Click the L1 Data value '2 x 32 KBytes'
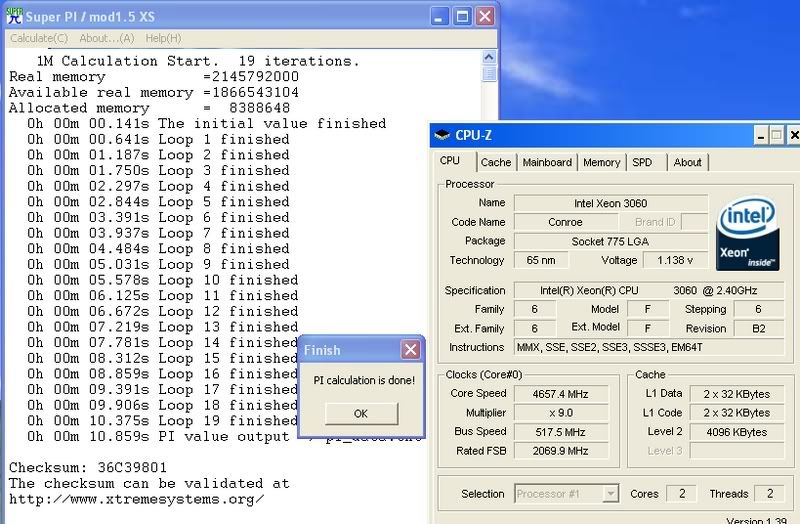The width and height of the screenshot is (800, 524). (737, 394)
